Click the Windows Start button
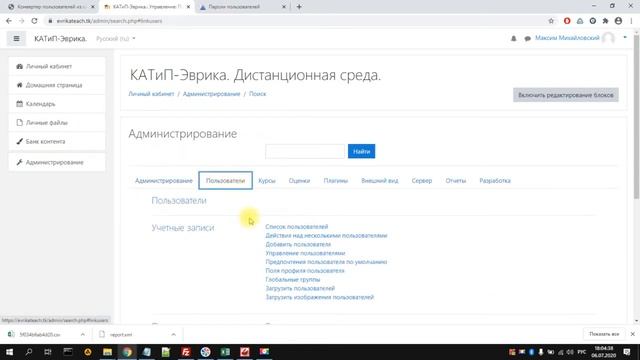This screenshot has width=640, height=360. click(x=9, y=352)
